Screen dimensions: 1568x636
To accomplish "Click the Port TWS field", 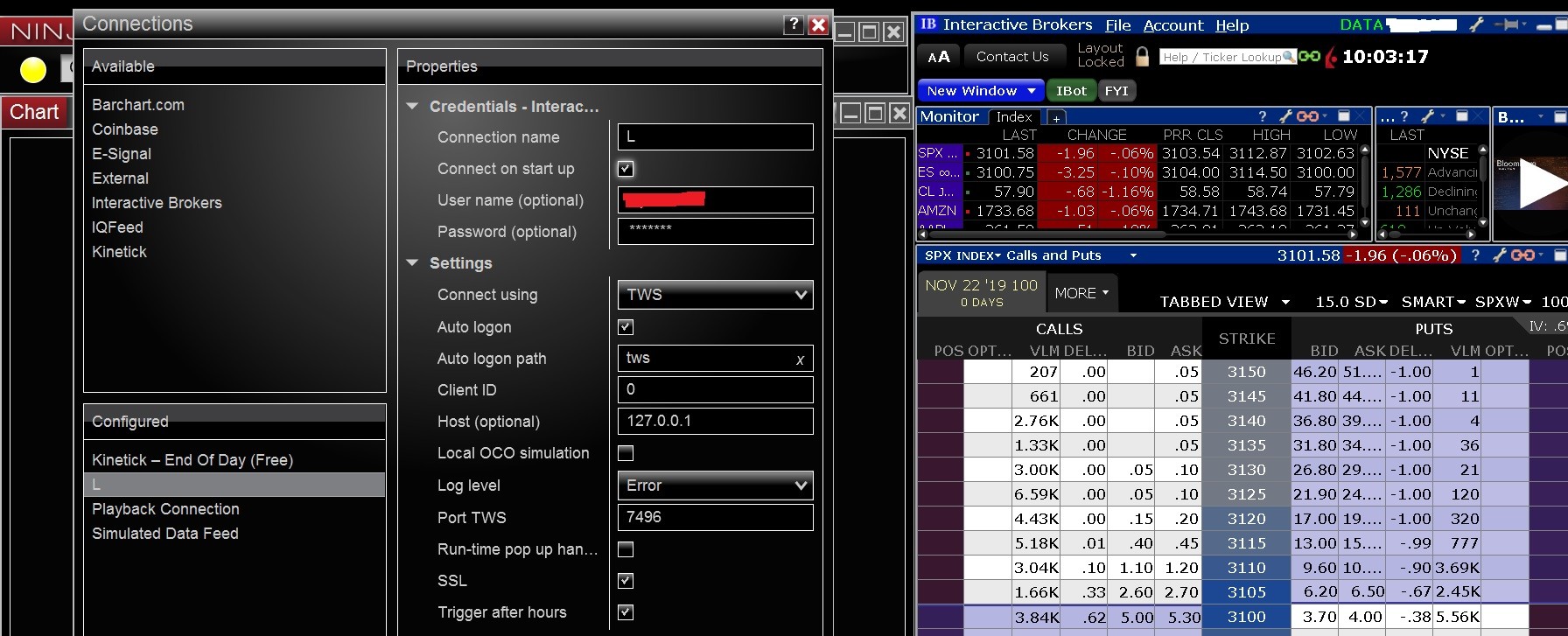I will point(715,517).
